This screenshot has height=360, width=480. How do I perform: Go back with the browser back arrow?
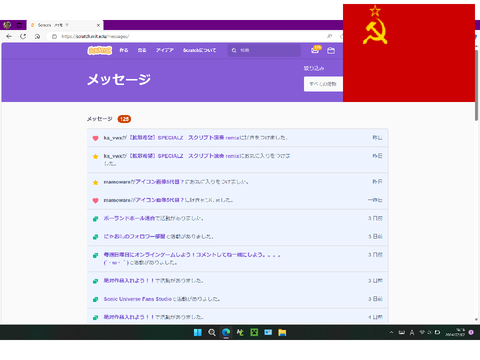click(x=9, y=36)
